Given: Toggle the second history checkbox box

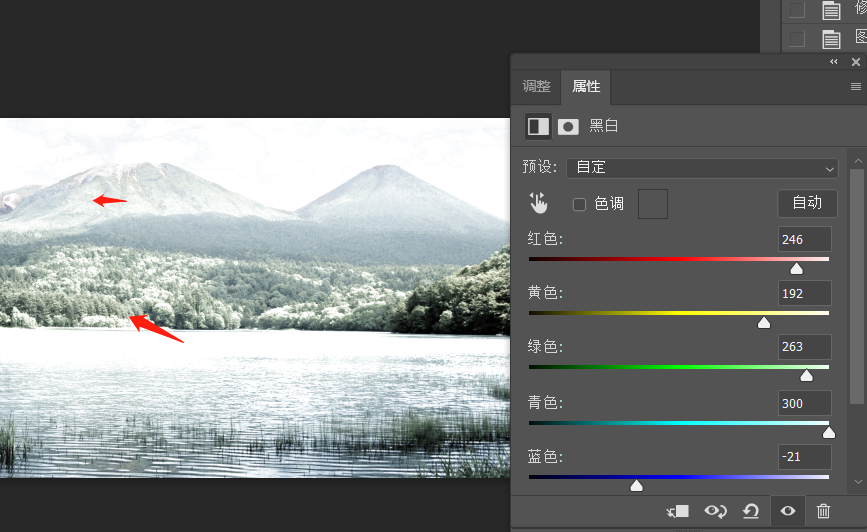Looking at the screenshot, I should tap(797, 39).
